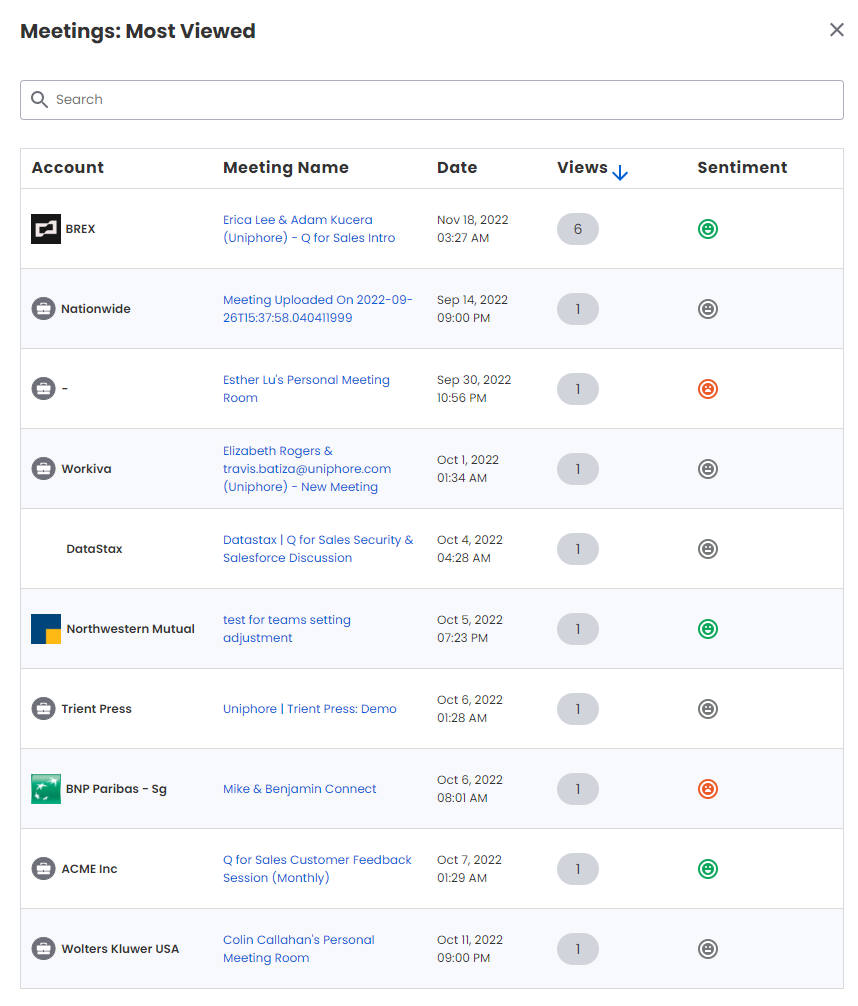The image size is (858, 1006).
Task: Click the ACME Inc account name
Action: tap(89, 869)
